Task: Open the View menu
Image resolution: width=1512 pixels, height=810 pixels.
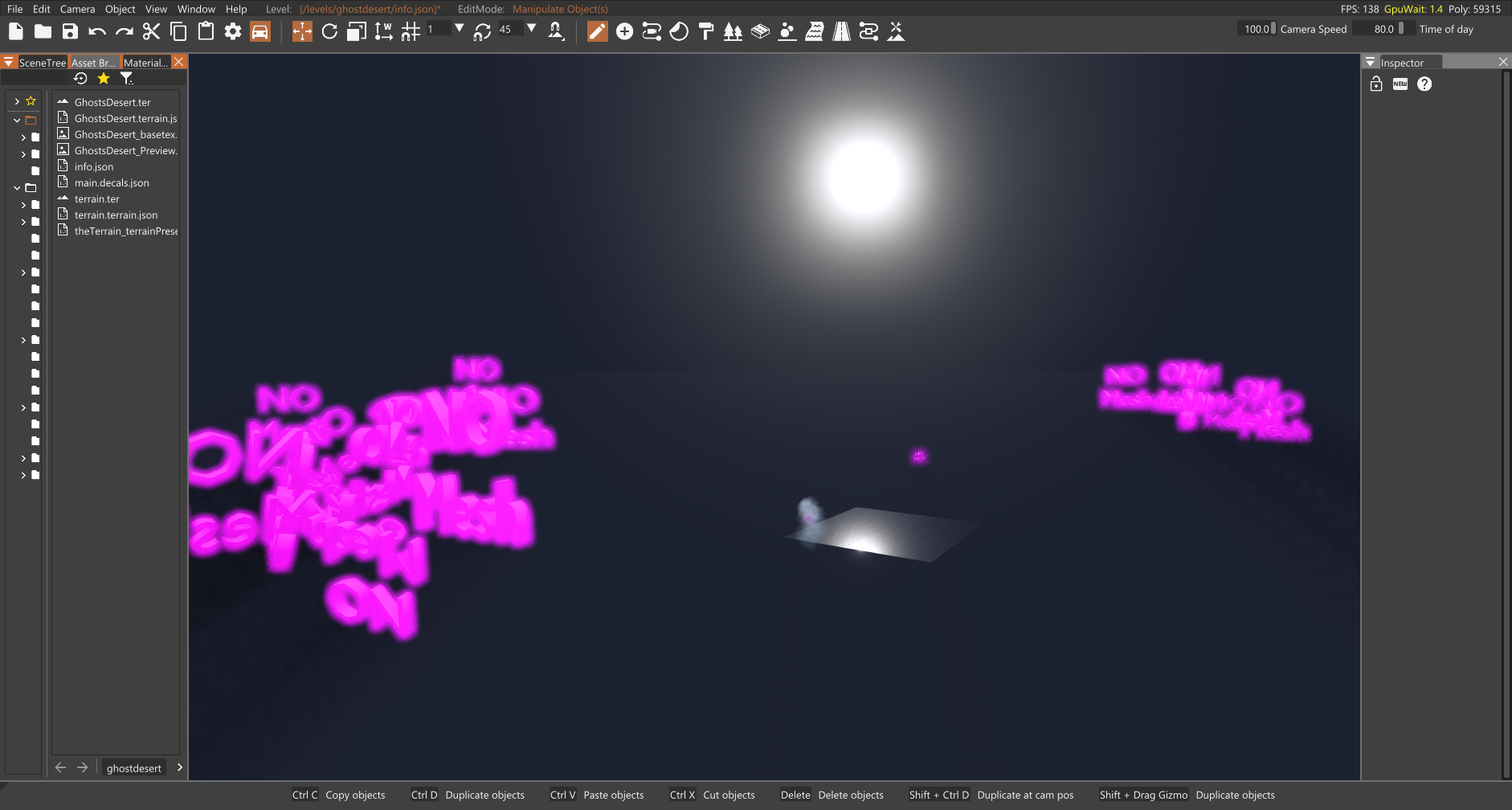Action: (156, 9)
